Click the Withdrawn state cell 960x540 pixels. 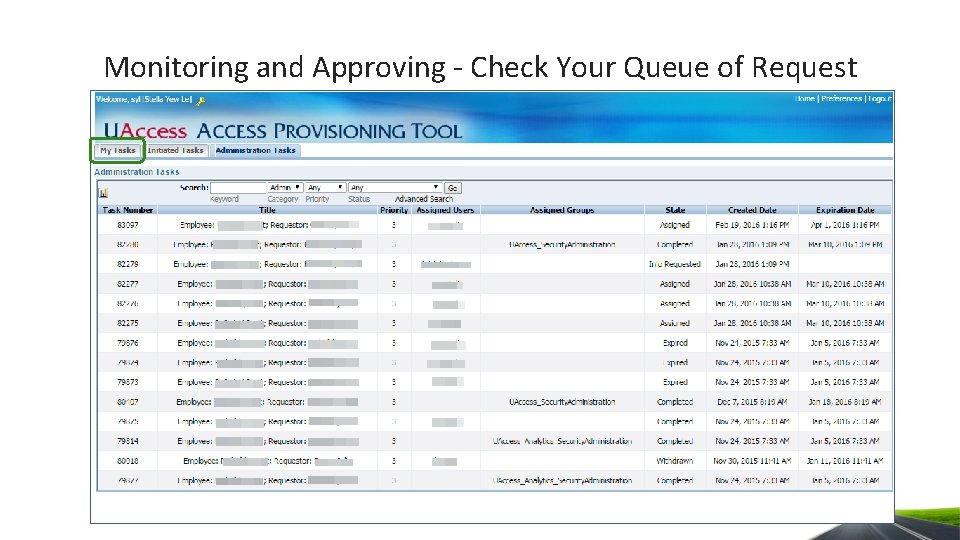tap(675, 461)
